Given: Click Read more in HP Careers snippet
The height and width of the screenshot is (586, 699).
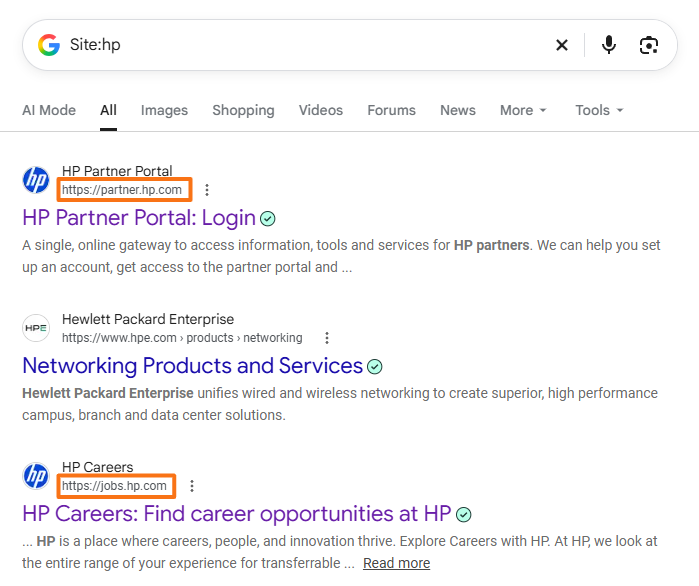Looking at the screenshot, I should pyautogui.click(x=396, y=563).
